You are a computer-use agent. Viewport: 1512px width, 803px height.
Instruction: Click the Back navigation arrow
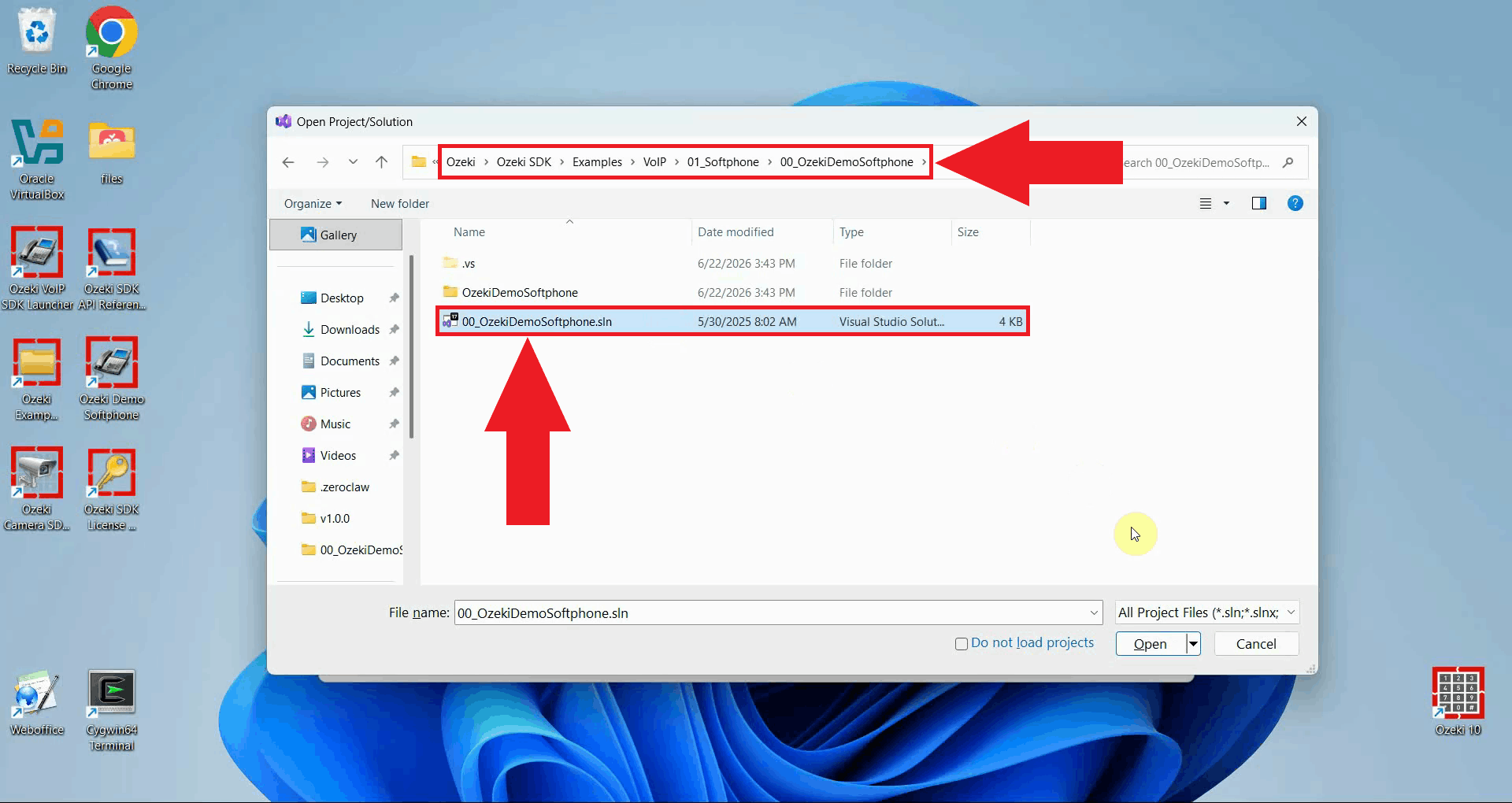[288, 162]
